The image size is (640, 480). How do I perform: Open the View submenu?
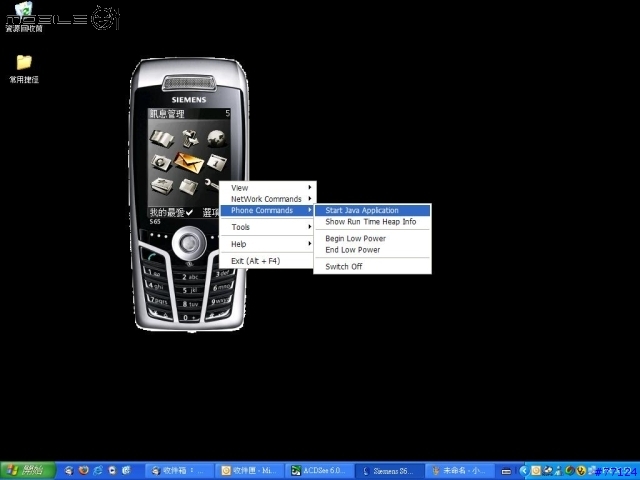pos(268,187)
